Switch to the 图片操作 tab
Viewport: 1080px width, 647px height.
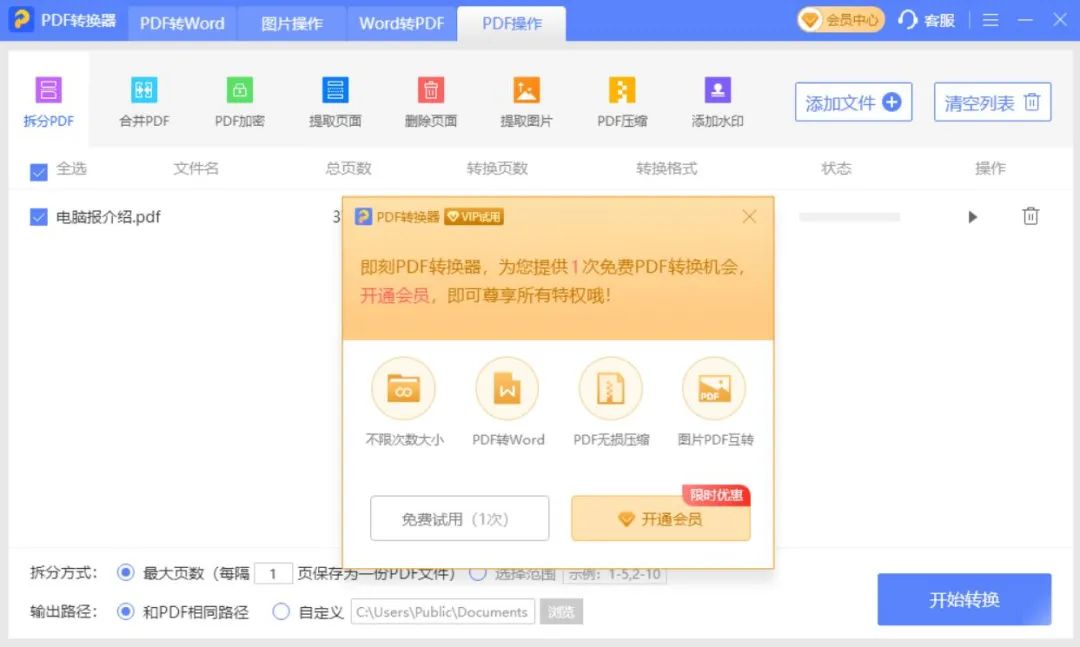pos(292,23)
